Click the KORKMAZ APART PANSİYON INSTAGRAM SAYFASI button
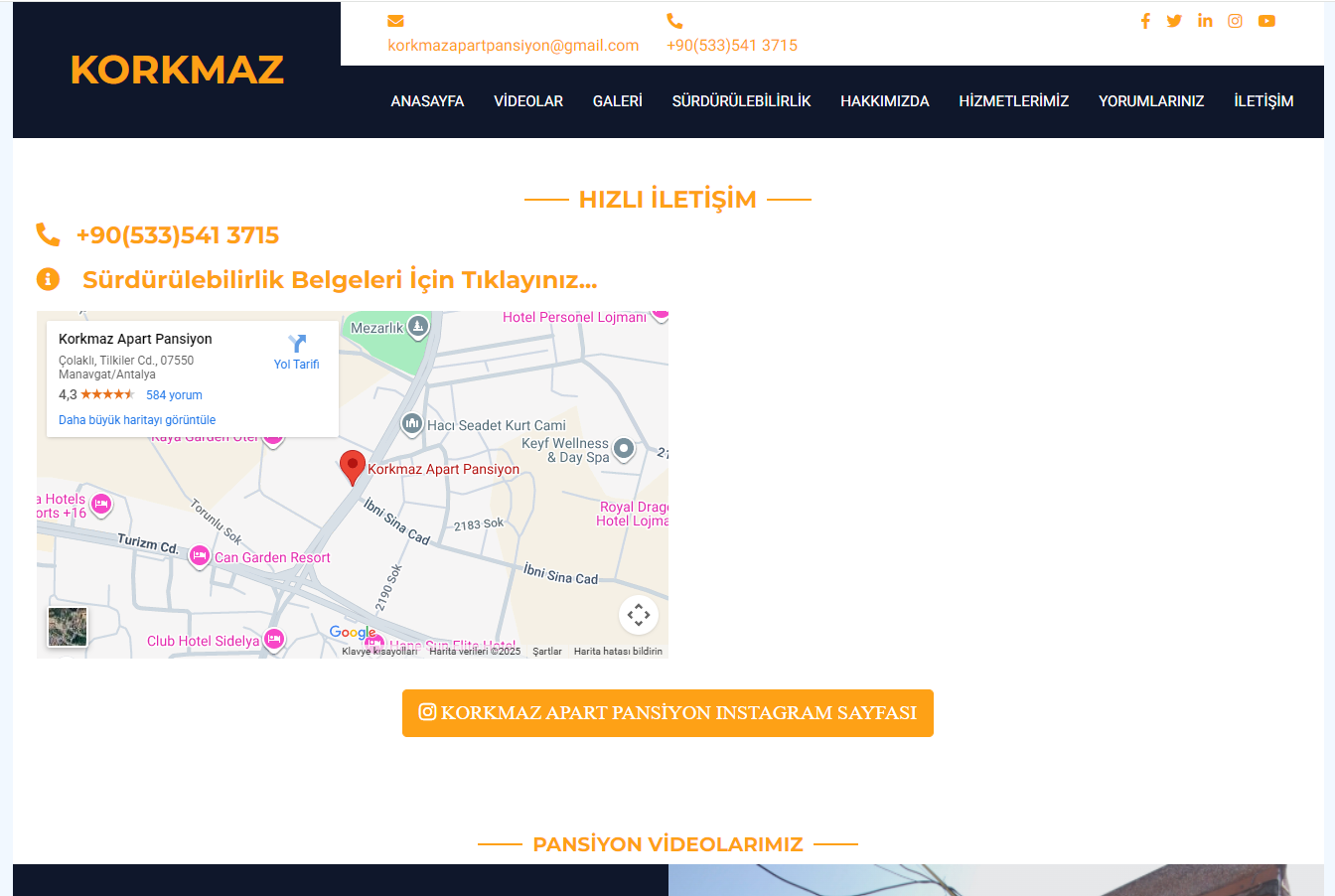Screen dimensions: 1335x896 click(x=667, y=713)
